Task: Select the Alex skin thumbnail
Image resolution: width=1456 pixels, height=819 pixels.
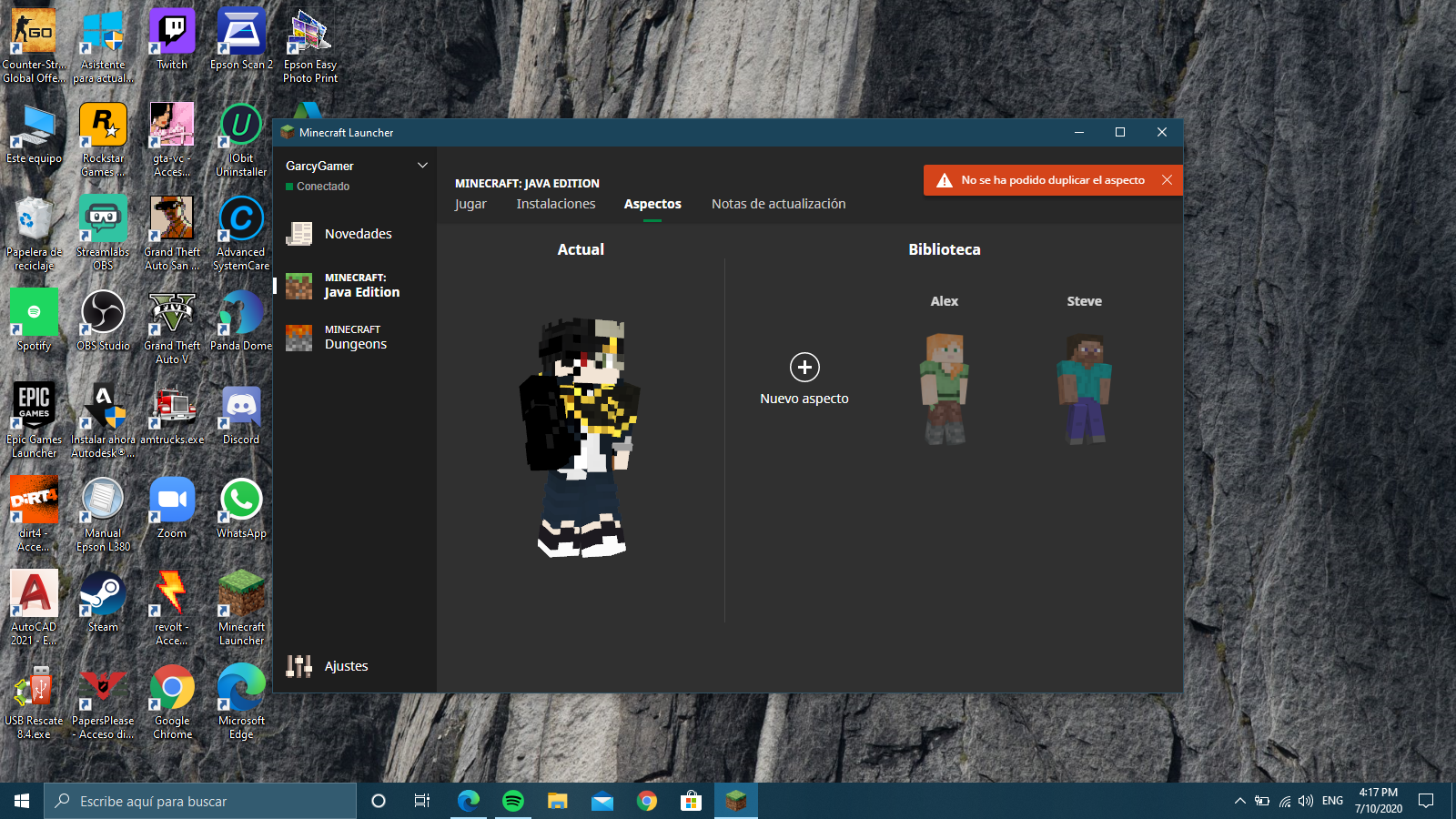Action: click(945, 389)
